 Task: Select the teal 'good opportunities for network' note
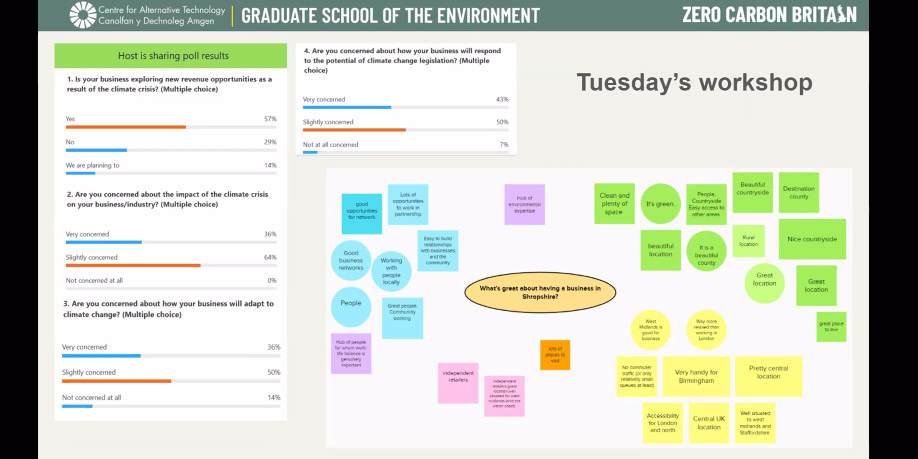coord(362,214)
